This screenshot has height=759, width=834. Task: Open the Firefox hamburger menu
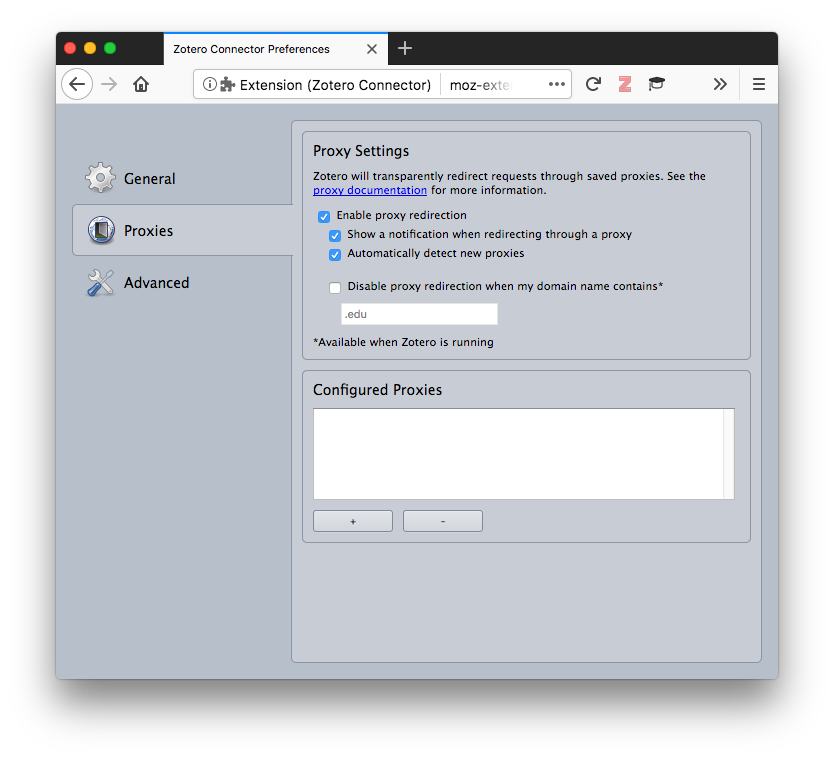coord(759,84)
